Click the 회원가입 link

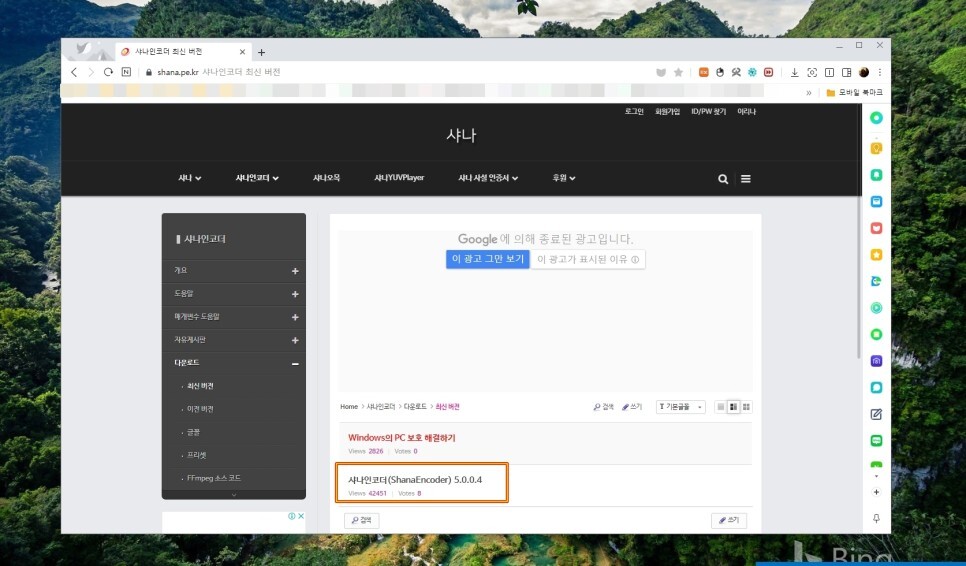pos(667,111)
